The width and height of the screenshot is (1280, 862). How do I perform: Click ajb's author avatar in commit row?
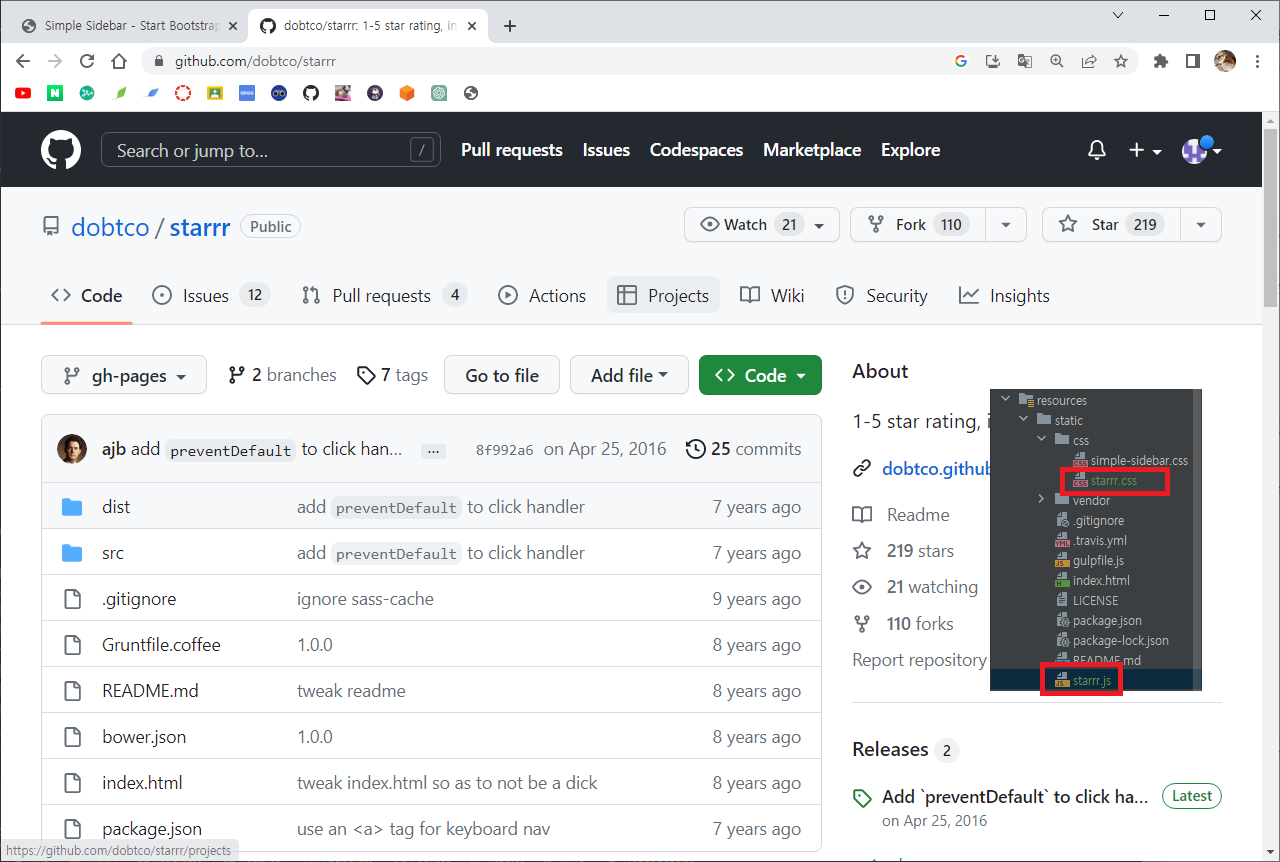(72, 449)
